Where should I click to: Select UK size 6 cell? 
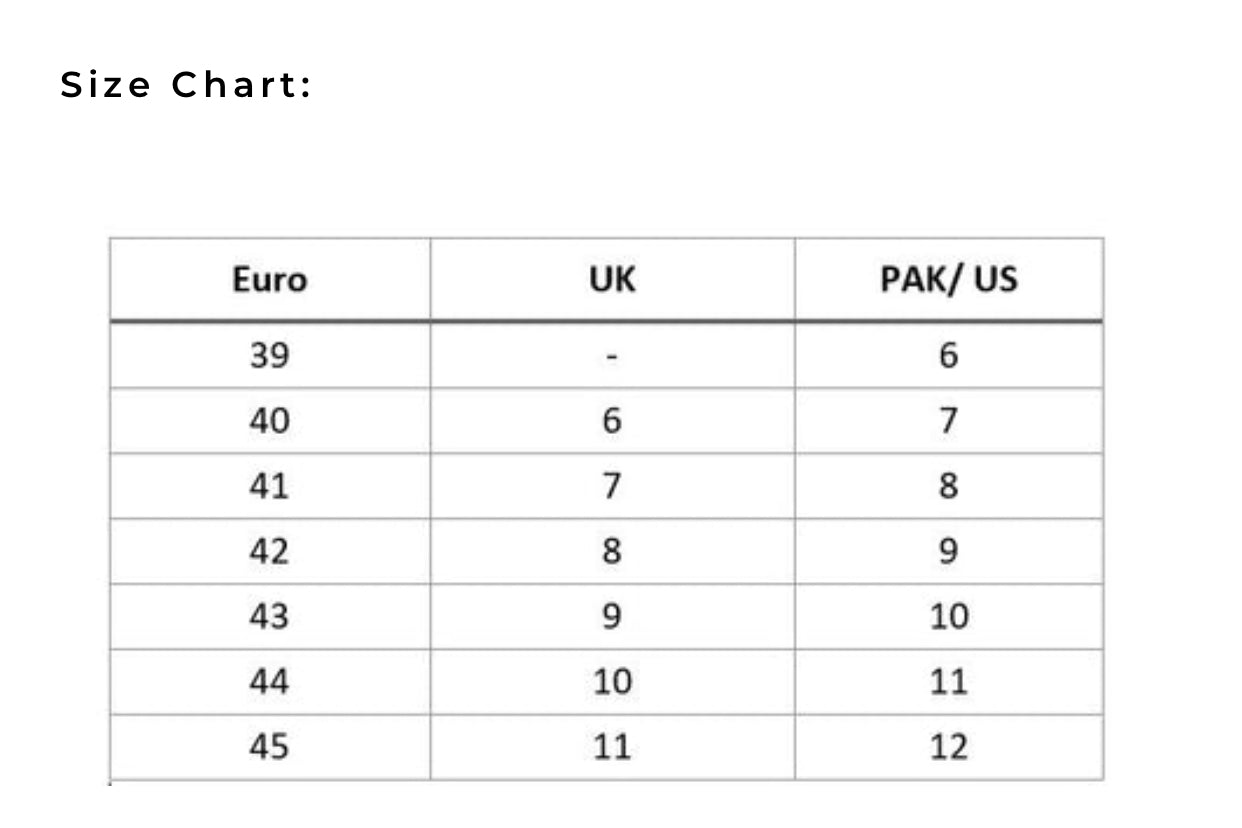click(x=612, y=421)
